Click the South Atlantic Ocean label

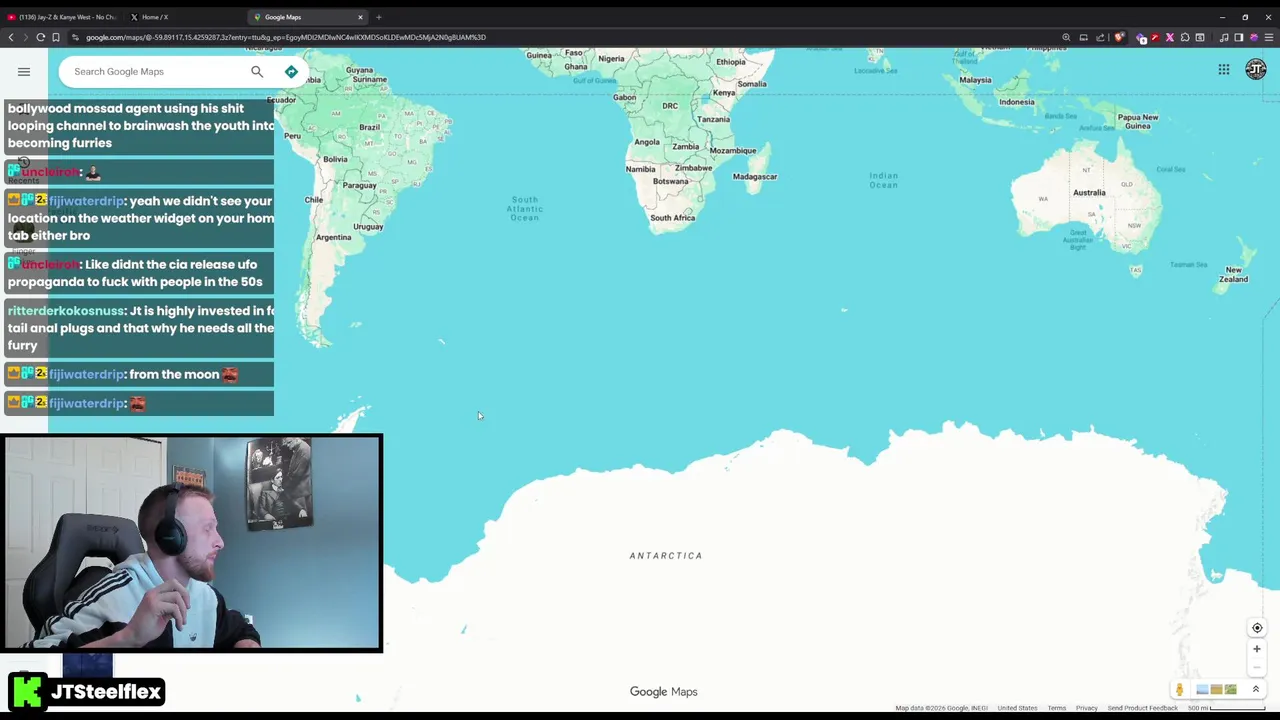tap(524, 208)
